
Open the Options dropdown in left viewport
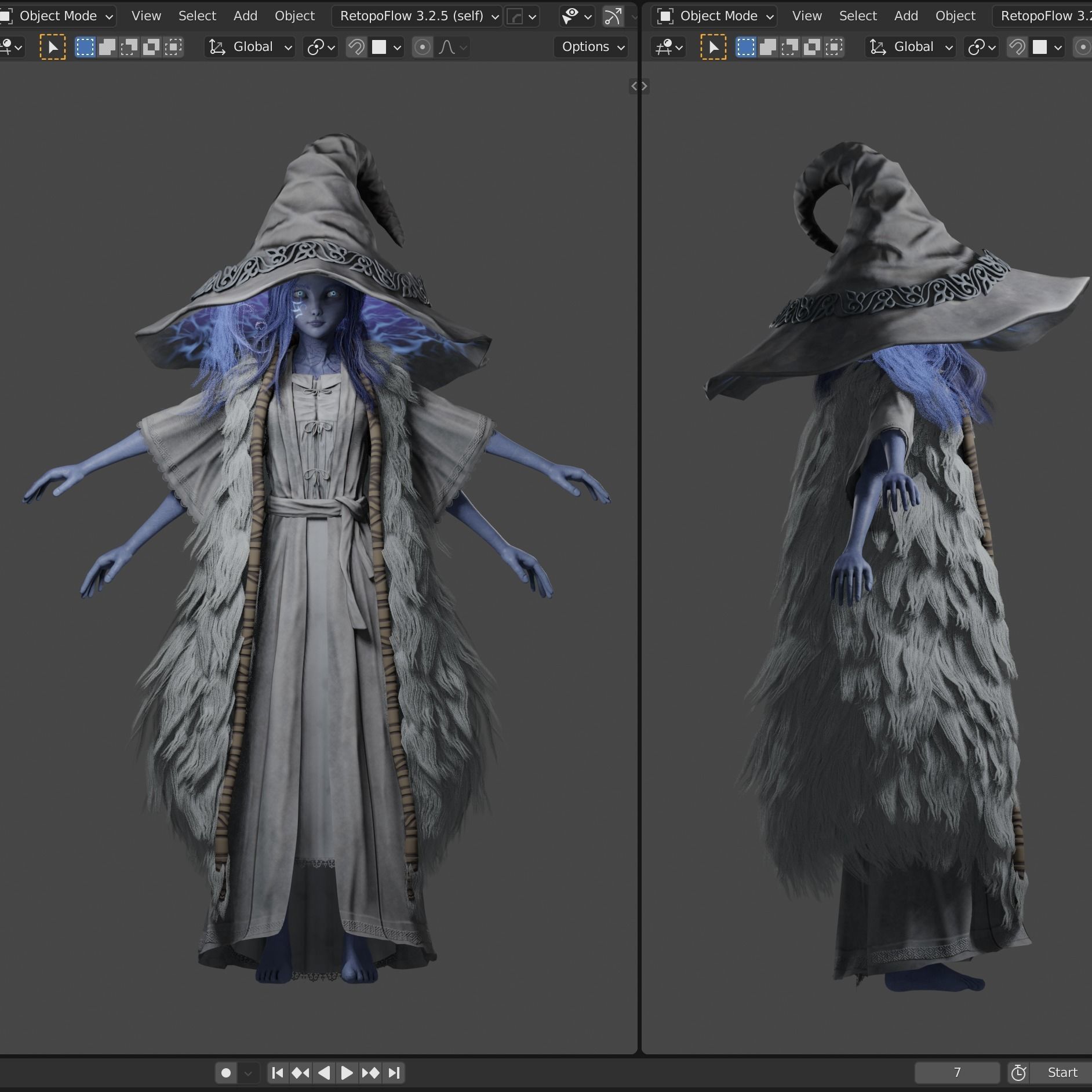point(591,47)
